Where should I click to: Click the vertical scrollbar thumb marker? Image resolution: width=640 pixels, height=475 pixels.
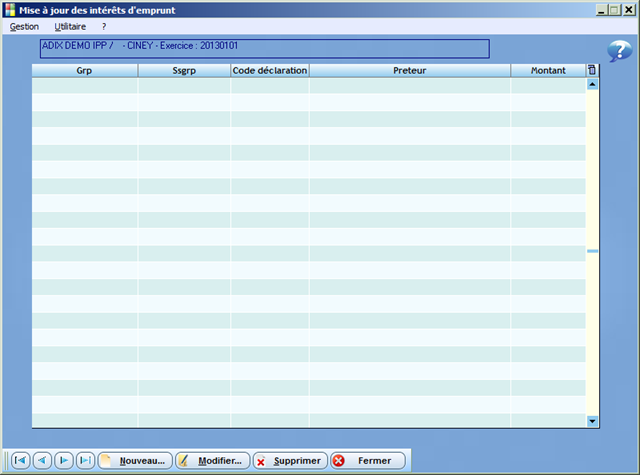pyautogui.click(x=592, y=251)
